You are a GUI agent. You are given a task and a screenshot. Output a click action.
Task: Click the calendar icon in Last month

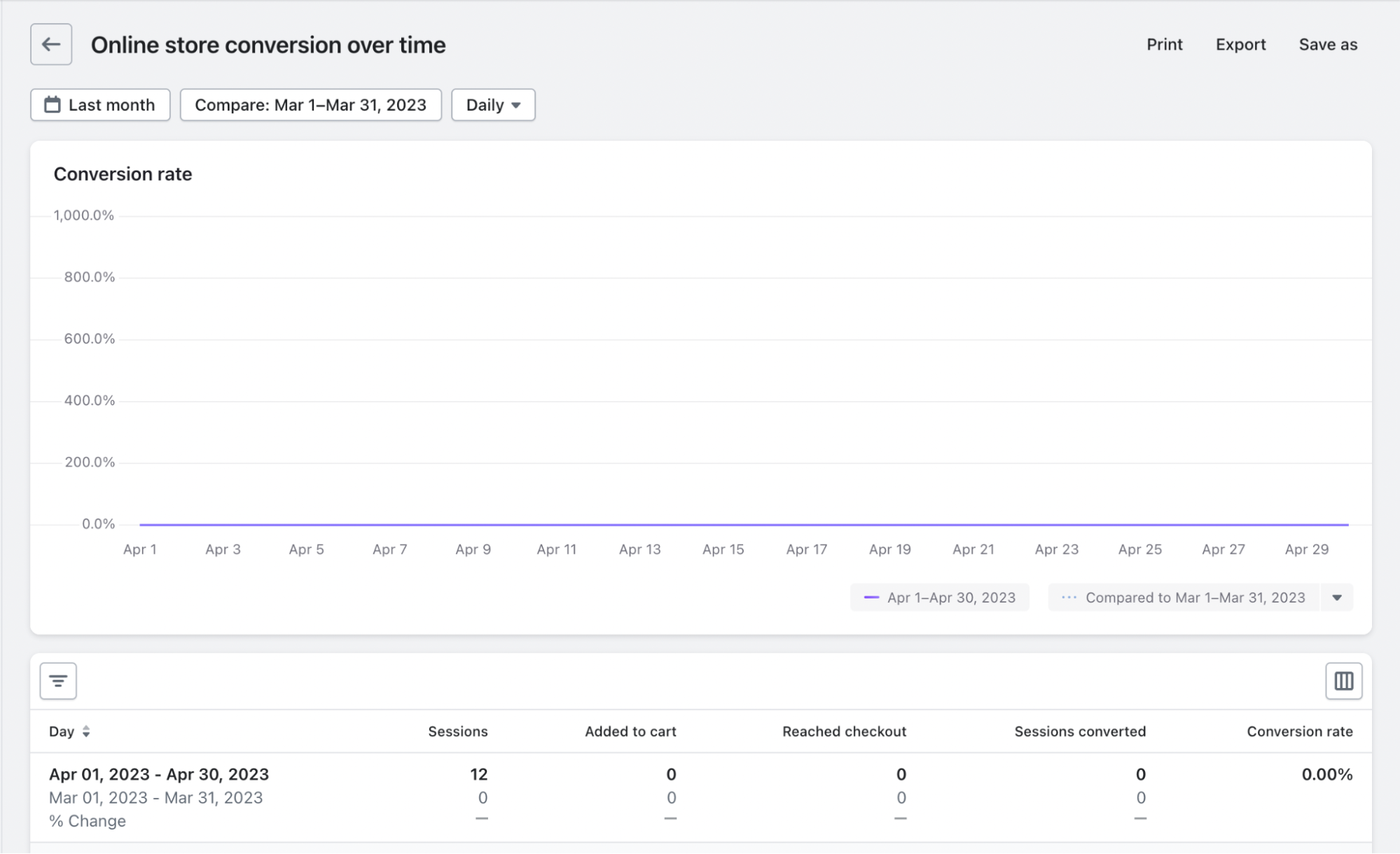pyautogui.click(x=53, y=105)
